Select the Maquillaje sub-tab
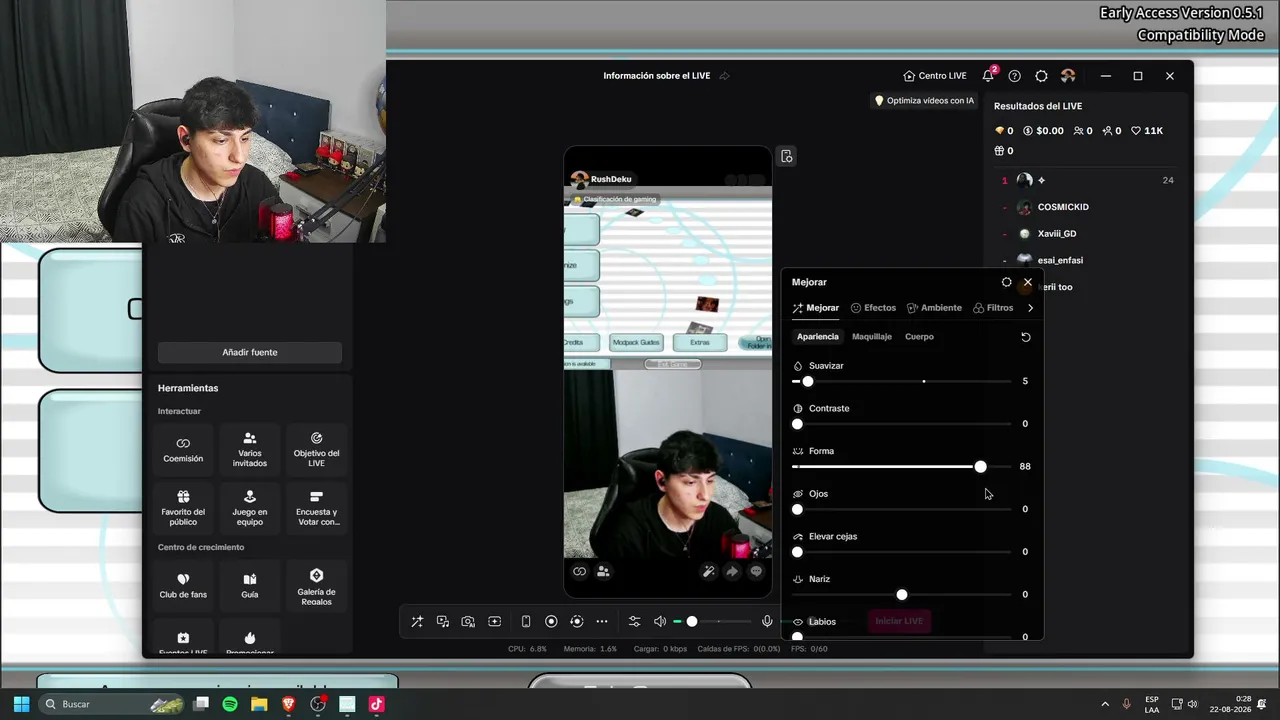Viewport: 1280px width, 720px height. (872, 337)
